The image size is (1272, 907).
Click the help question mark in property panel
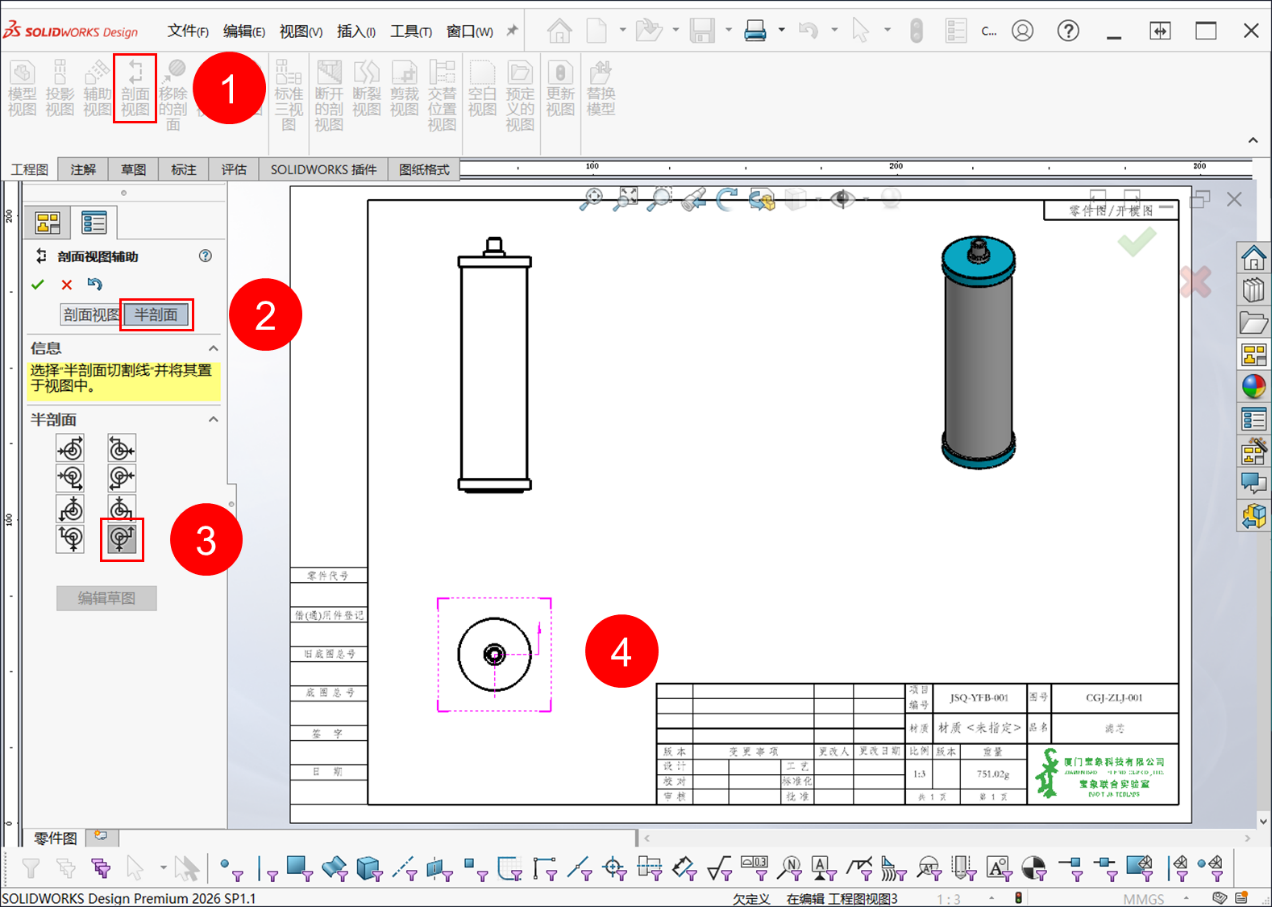click(x=205, y=256)
